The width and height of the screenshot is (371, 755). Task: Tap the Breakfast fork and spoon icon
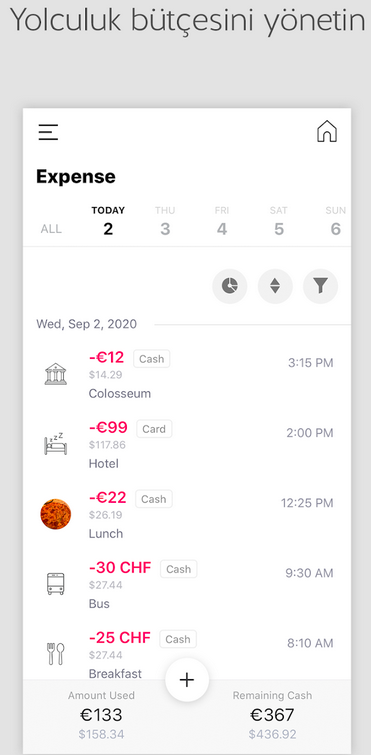pyautogui.click(x=56, y=654)
